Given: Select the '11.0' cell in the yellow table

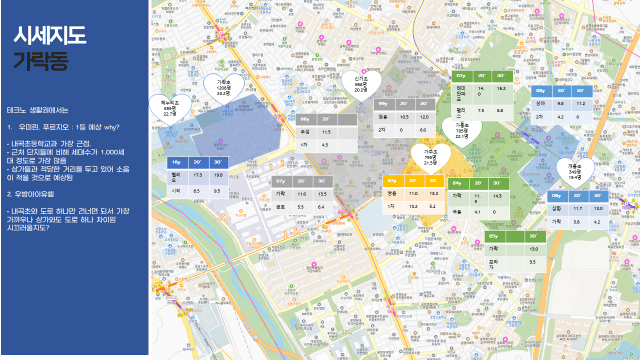Looking at the screenshot, I should pyautogui.click(x=413, y=193).
